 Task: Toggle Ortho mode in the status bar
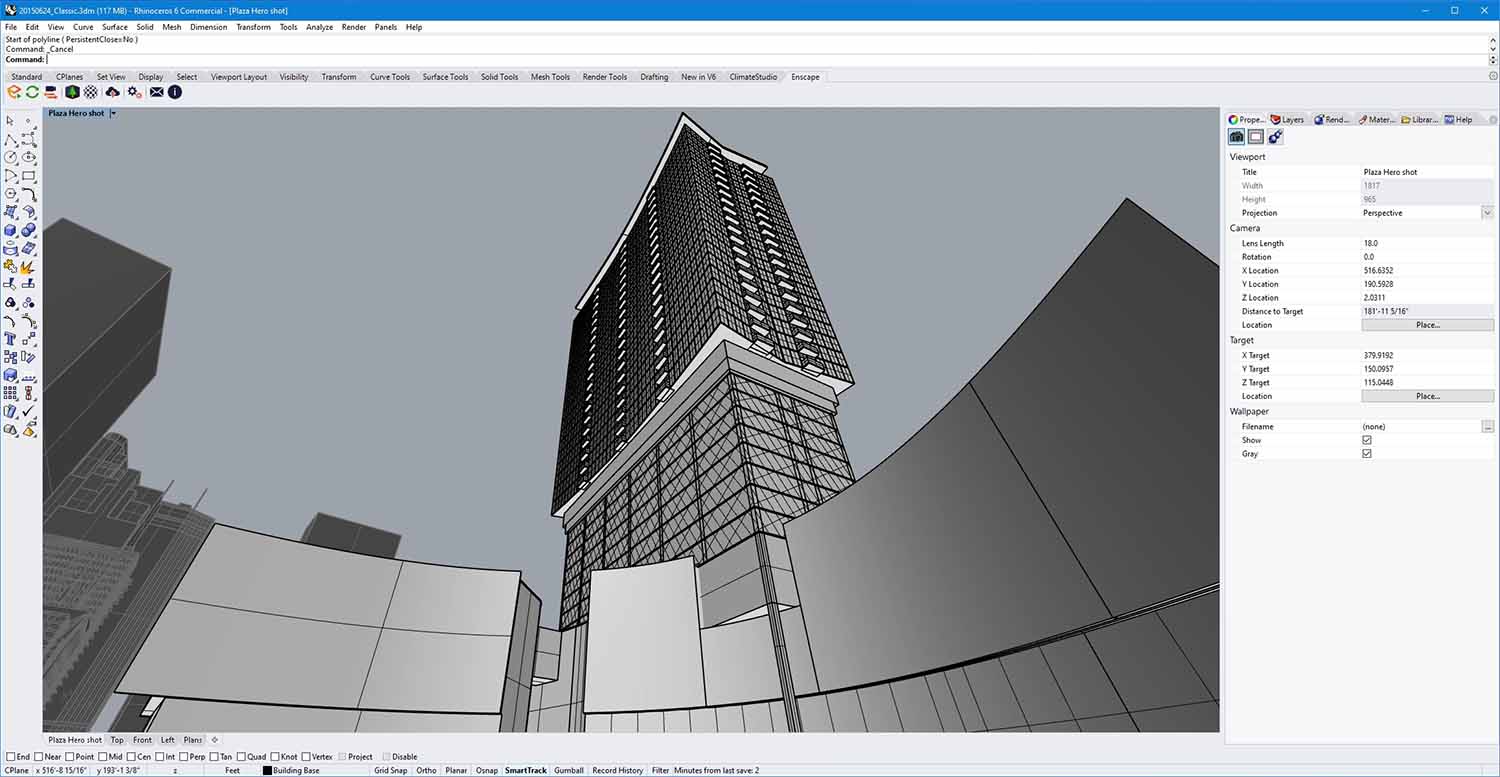tap(426, 770)
